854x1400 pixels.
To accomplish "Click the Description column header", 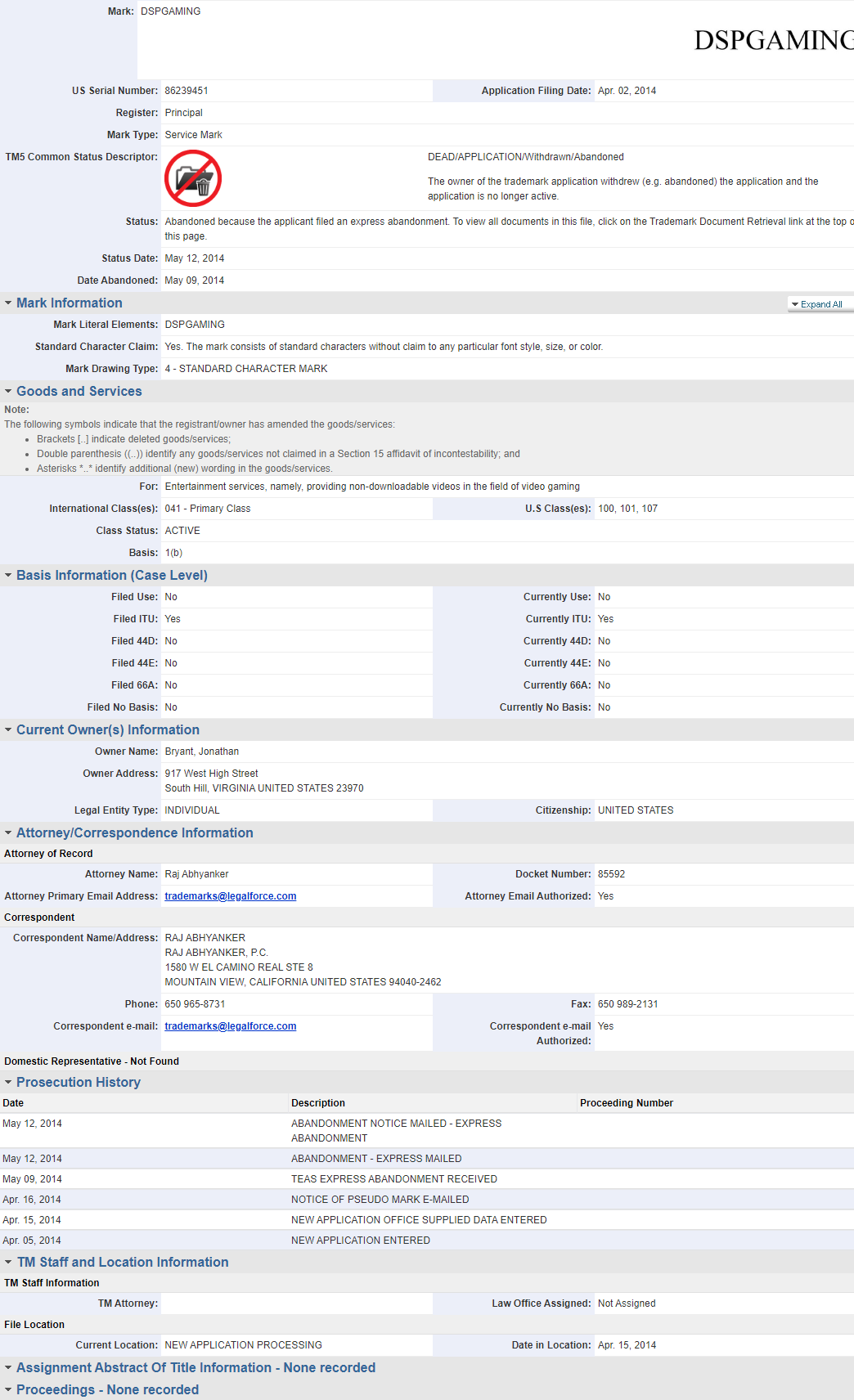I will coord(318,1103).
